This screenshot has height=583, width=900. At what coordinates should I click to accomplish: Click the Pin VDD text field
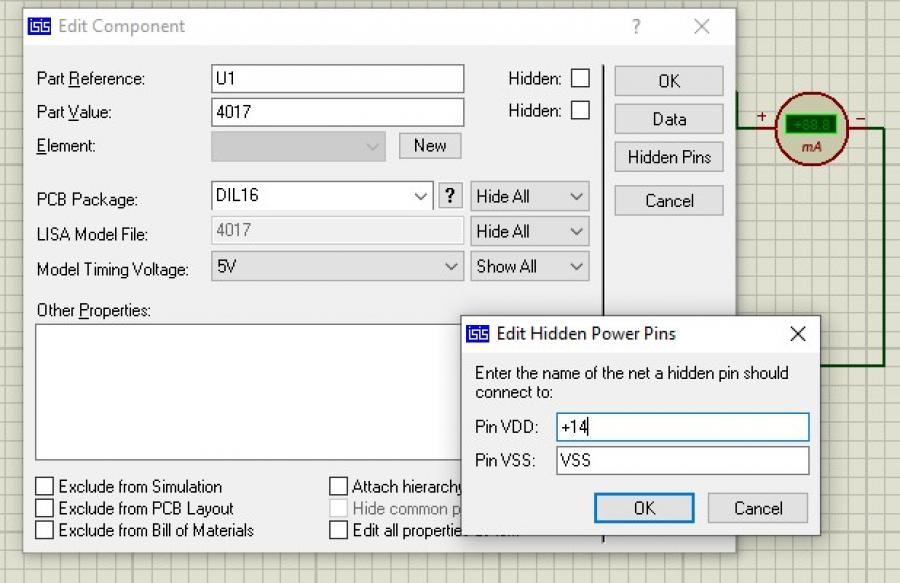pyautogui.click(x=682, y=427)
